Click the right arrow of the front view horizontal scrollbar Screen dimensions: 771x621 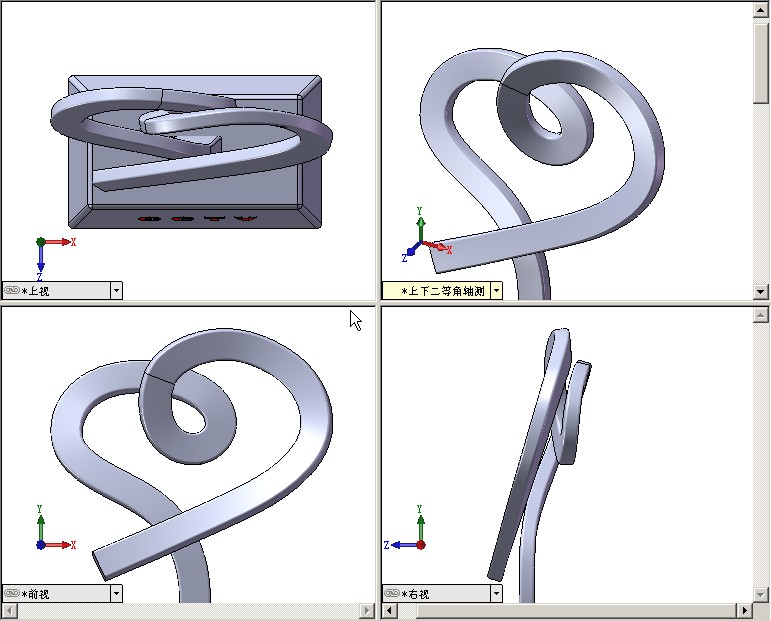366,611
